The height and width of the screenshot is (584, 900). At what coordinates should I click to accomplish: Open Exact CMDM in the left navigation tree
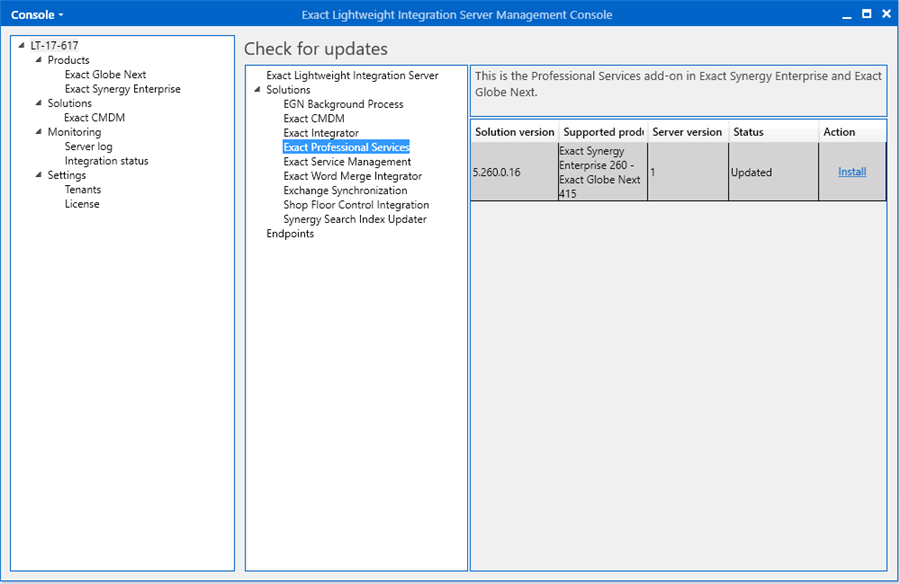click(x=95, y=117)
